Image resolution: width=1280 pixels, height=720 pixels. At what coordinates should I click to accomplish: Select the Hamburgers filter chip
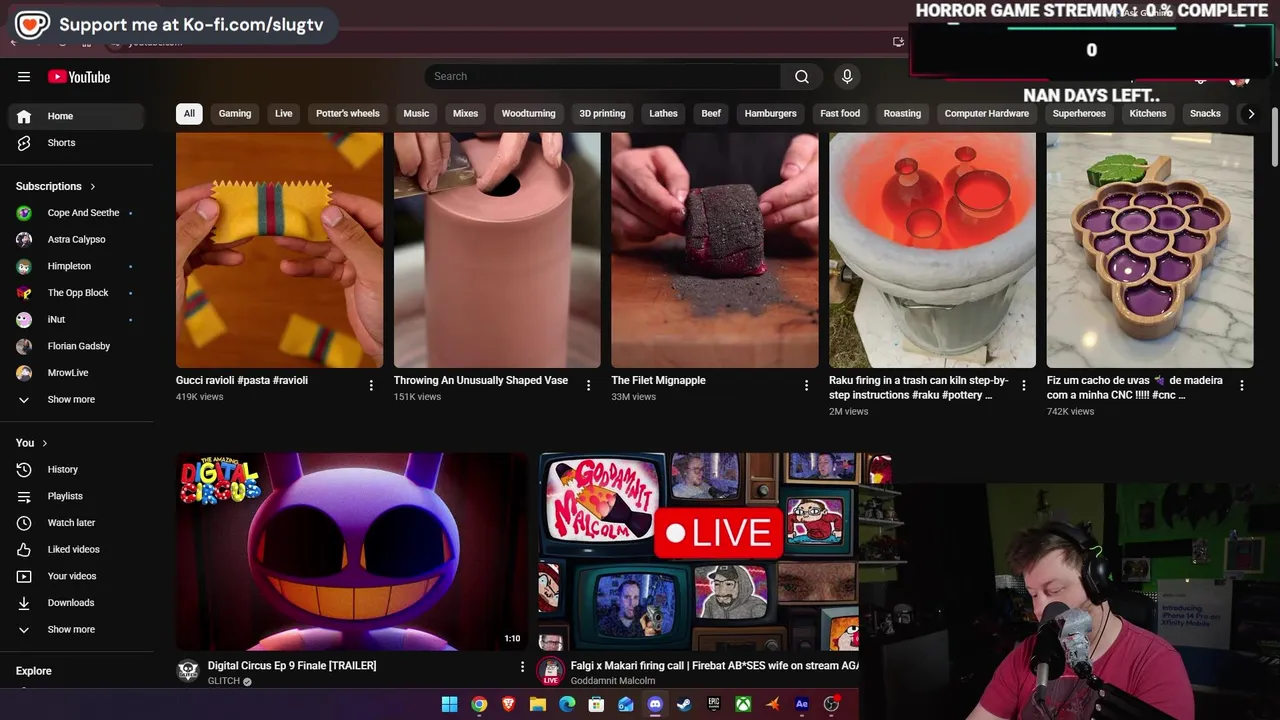[771, 113]
